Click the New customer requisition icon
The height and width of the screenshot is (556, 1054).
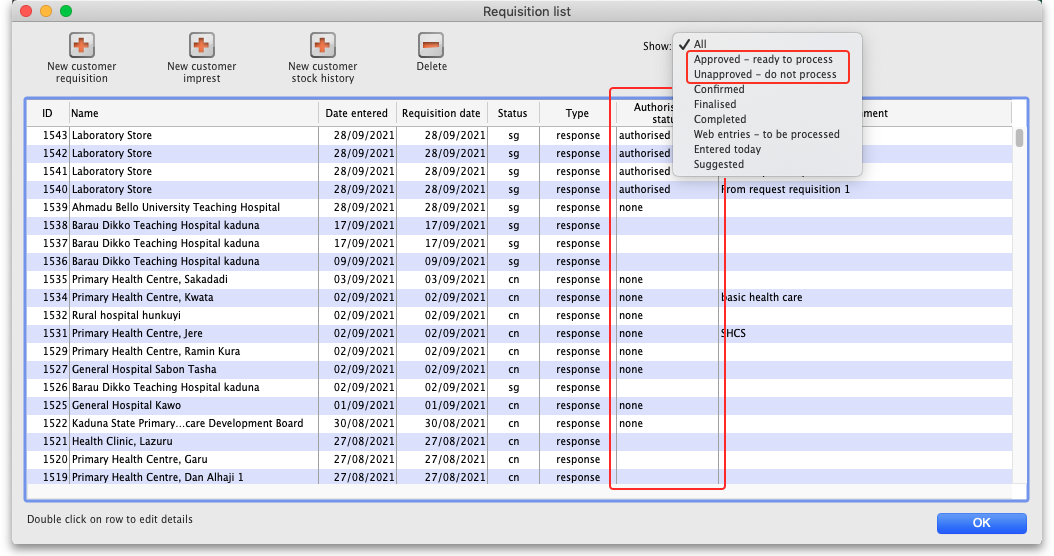point(81,45)
